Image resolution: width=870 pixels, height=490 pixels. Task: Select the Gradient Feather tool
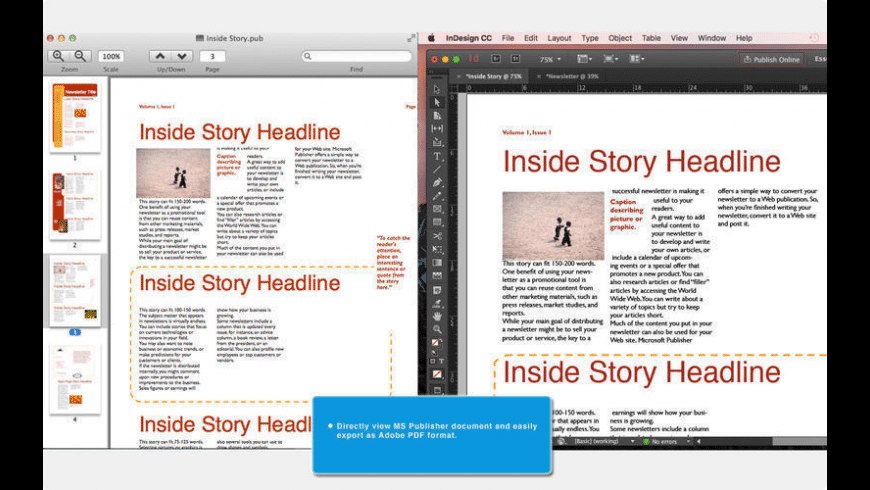(437, 276)
